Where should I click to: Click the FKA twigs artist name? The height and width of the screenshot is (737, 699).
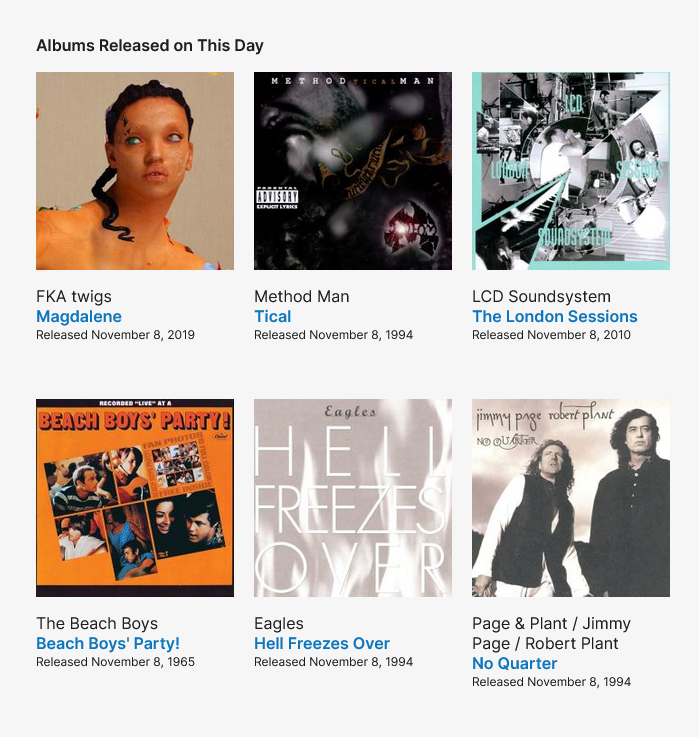74,297
